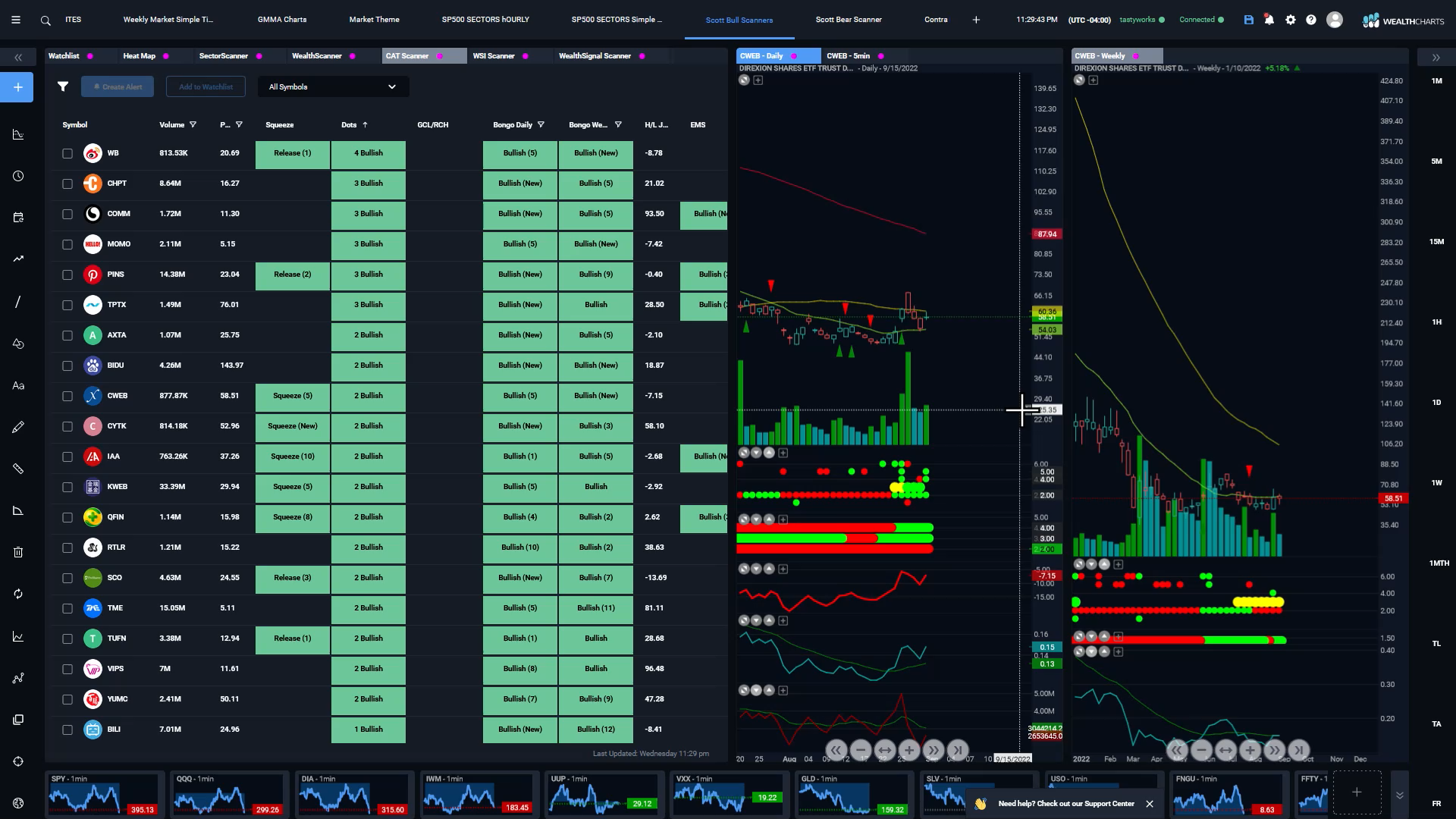This screenshot has width=1456, height=819.
Task: Click the ruler measure tool in sidebar
Action: [18, 469]
